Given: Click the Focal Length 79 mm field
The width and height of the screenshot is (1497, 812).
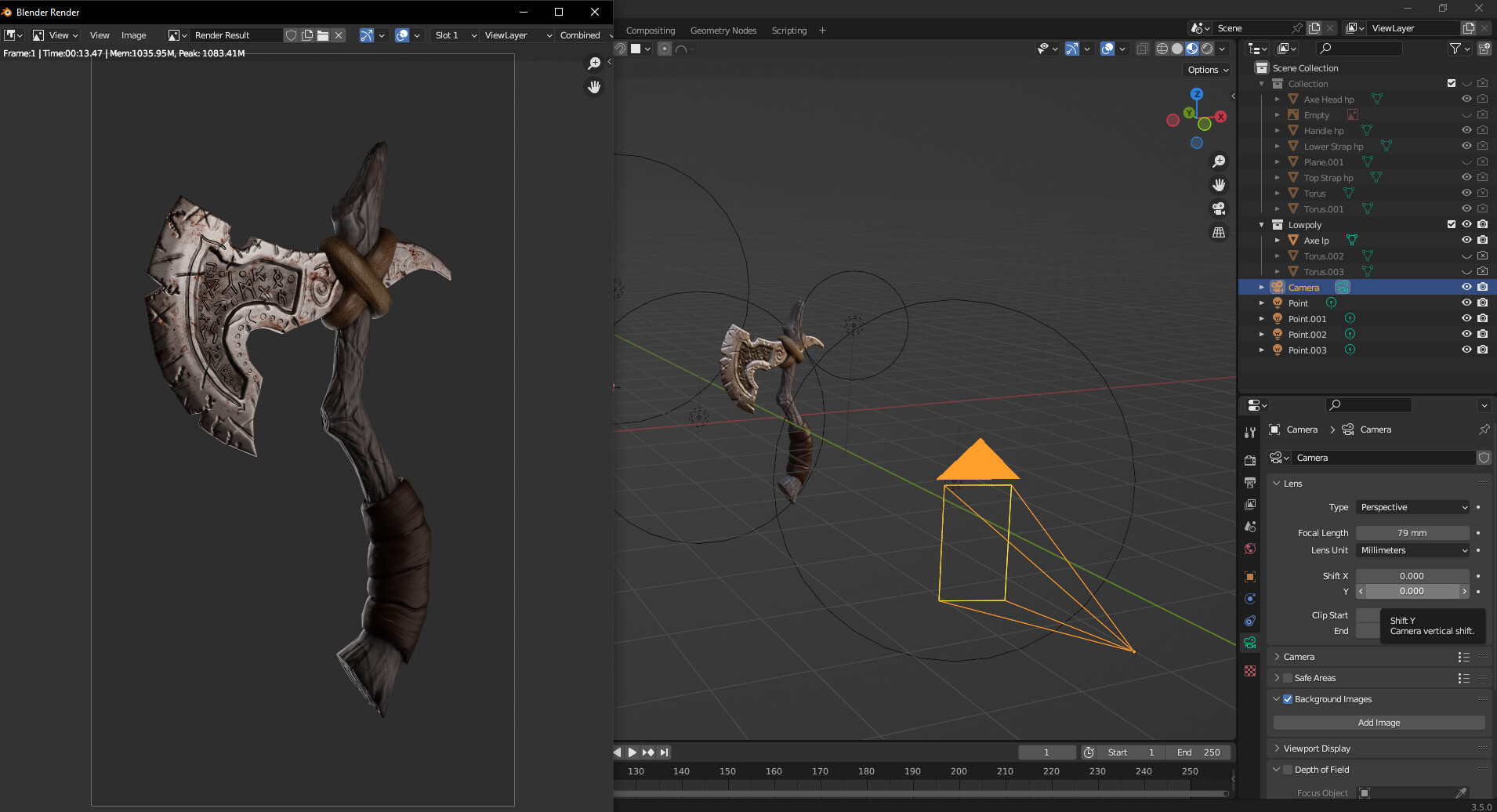Looking at the screenshot, I should coord(1412,533).
